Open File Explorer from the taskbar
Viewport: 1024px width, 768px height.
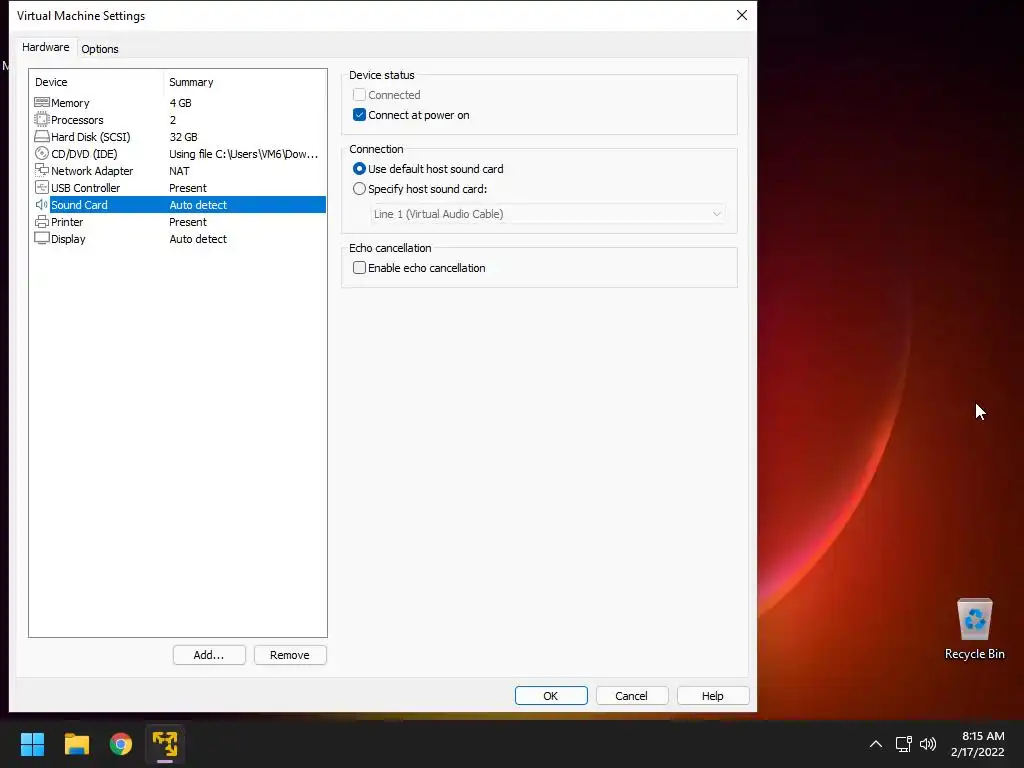[76, 744]
